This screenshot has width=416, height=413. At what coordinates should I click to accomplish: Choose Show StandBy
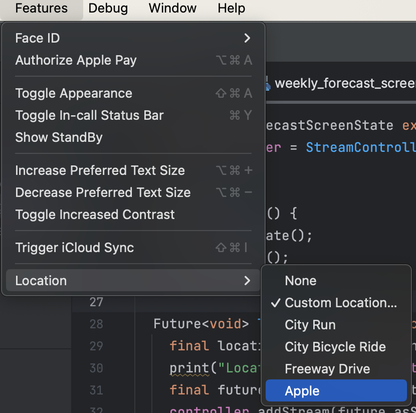(133, 137)
